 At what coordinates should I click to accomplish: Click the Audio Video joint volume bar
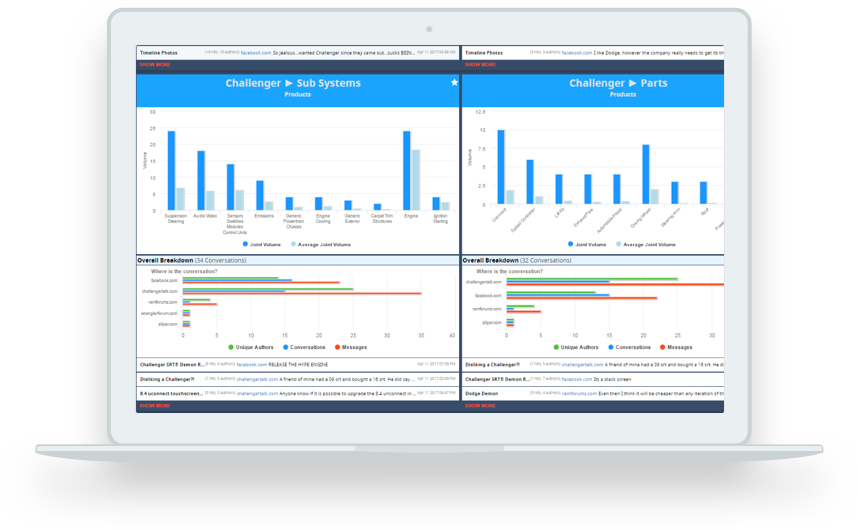click(x=201, y=180)
